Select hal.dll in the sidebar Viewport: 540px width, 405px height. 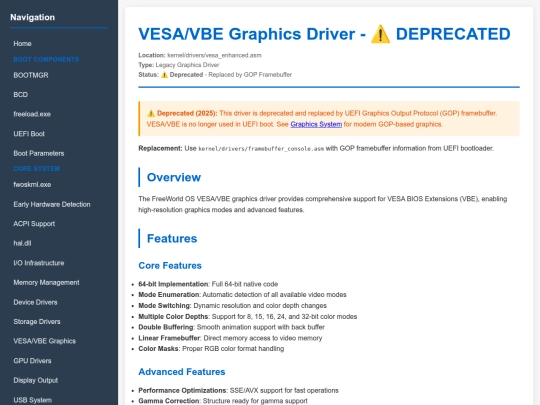click(x=22, y=243)
